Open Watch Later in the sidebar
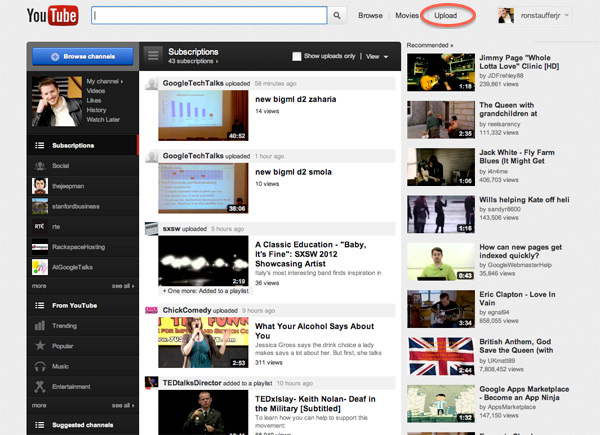This screenshot has height=435, width=600. click(103, 120)
